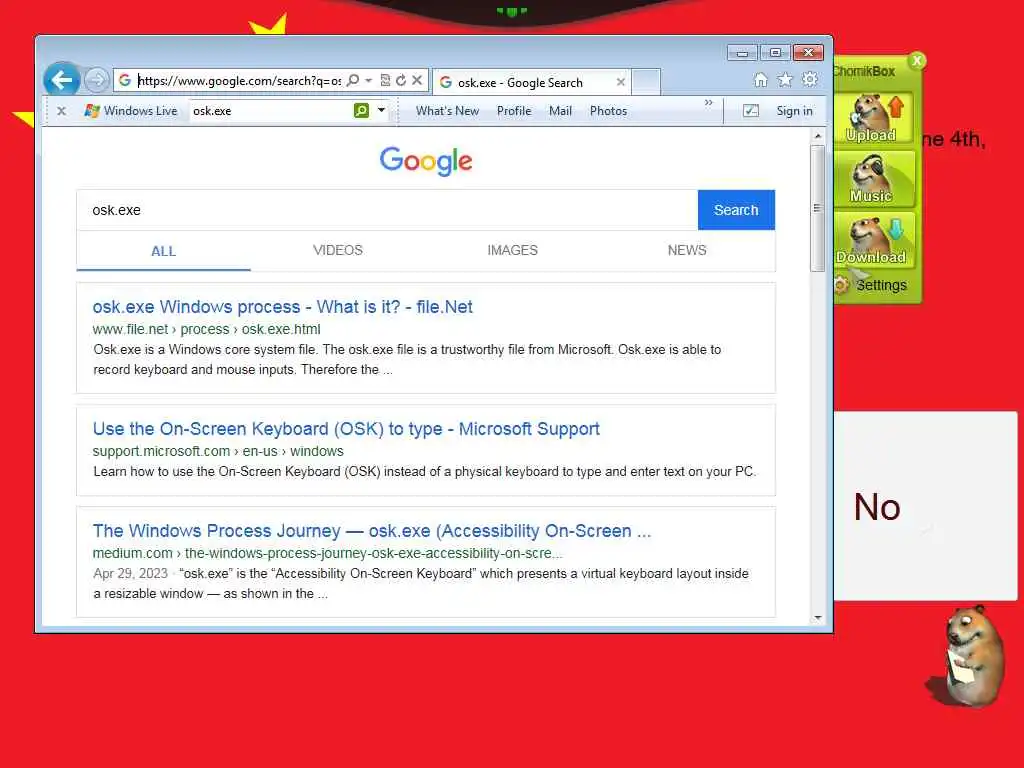Click the Google search query field

coord(387,210)
